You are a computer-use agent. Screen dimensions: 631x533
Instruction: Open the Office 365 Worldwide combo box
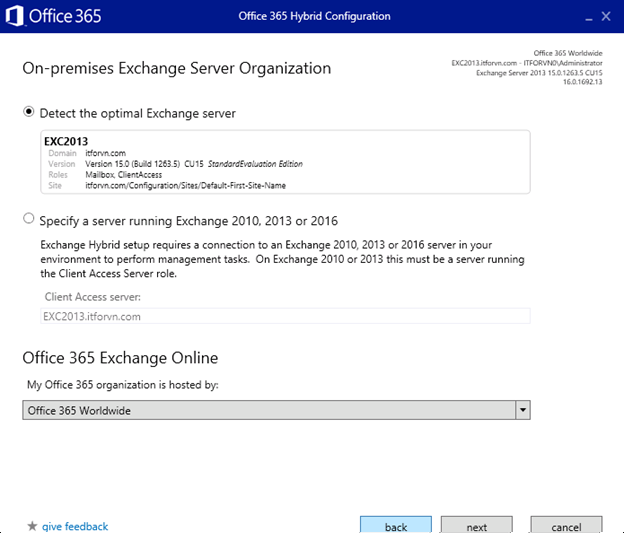(268, 410)
